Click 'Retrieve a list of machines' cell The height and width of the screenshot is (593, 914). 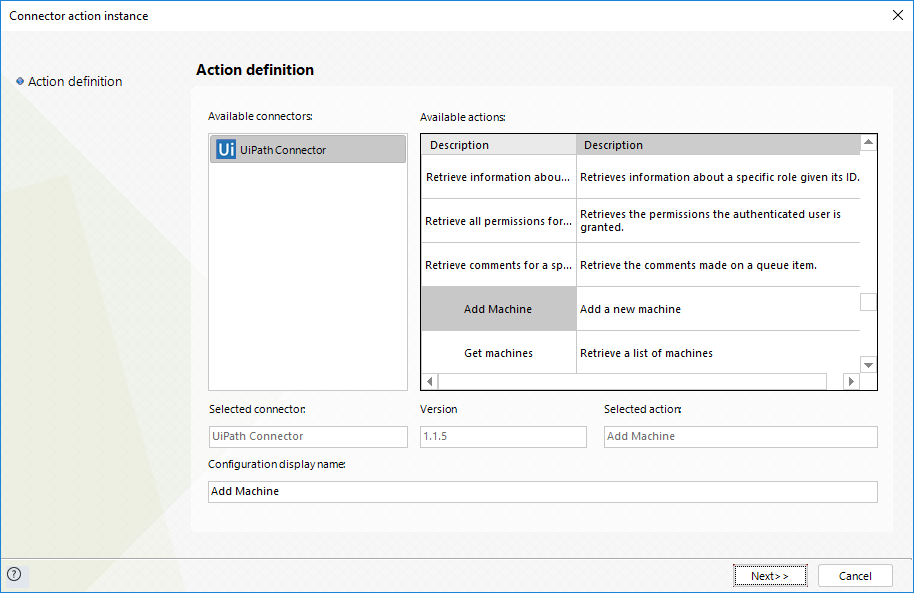pos(718,352)
